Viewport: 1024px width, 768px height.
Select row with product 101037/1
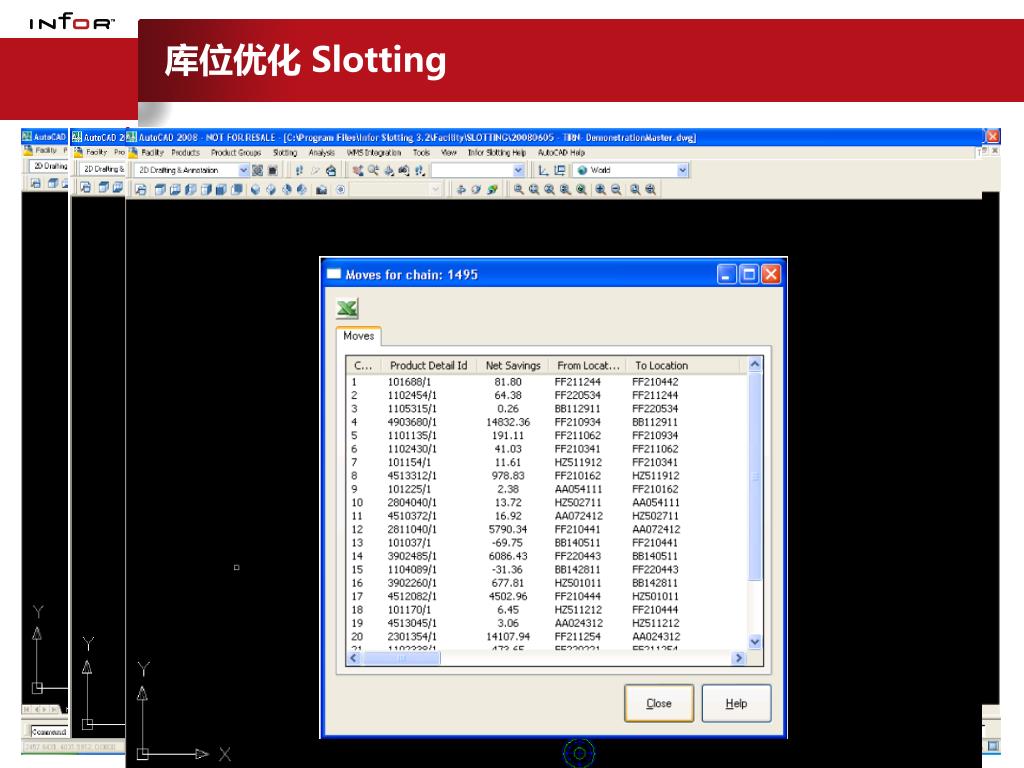coord(545,543)
